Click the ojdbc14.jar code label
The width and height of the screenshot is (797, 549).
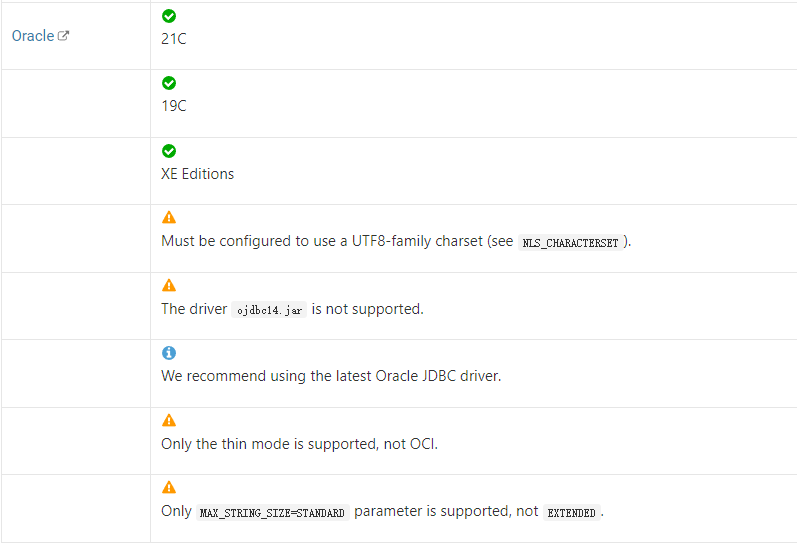click(269, 310)
